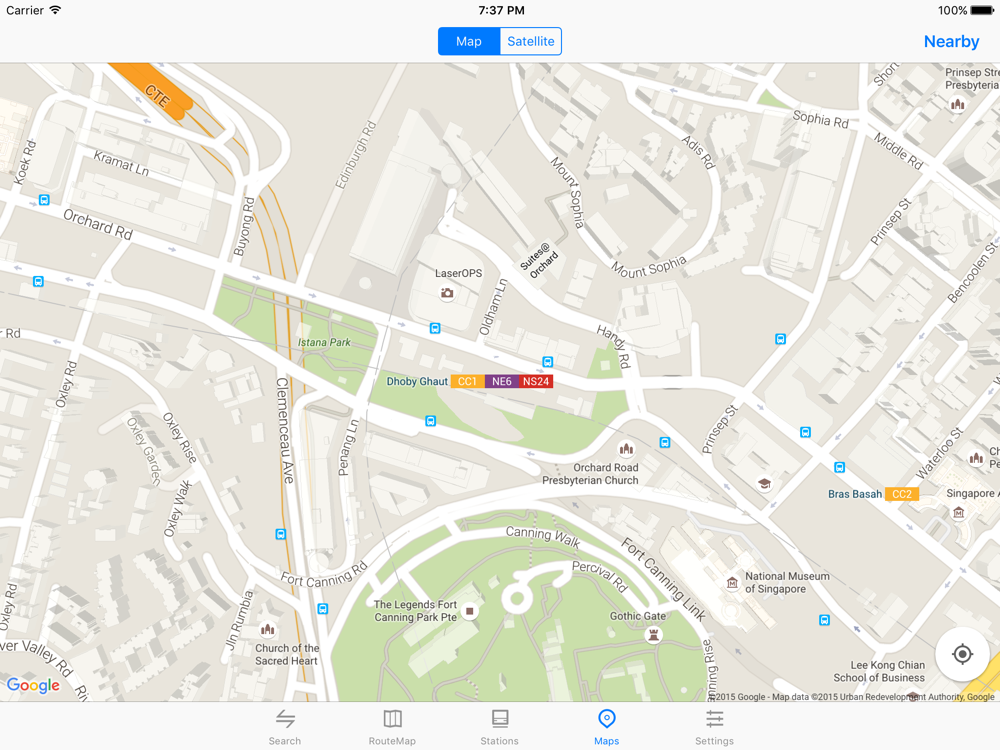Tap the my-location crosshair button
The width and height of the screenshot is (1000, 750).
962,654
